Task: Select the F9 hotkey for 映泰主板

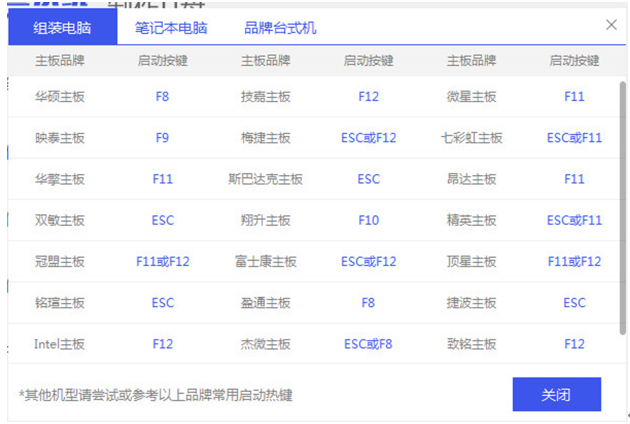Action: click(162, 138)
